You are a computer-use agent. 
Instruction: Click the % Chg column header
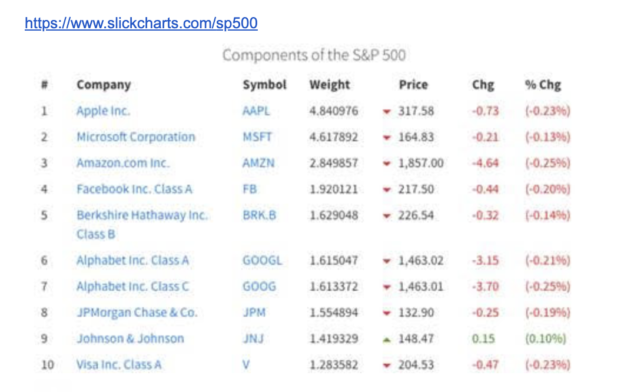click(543, 85)
